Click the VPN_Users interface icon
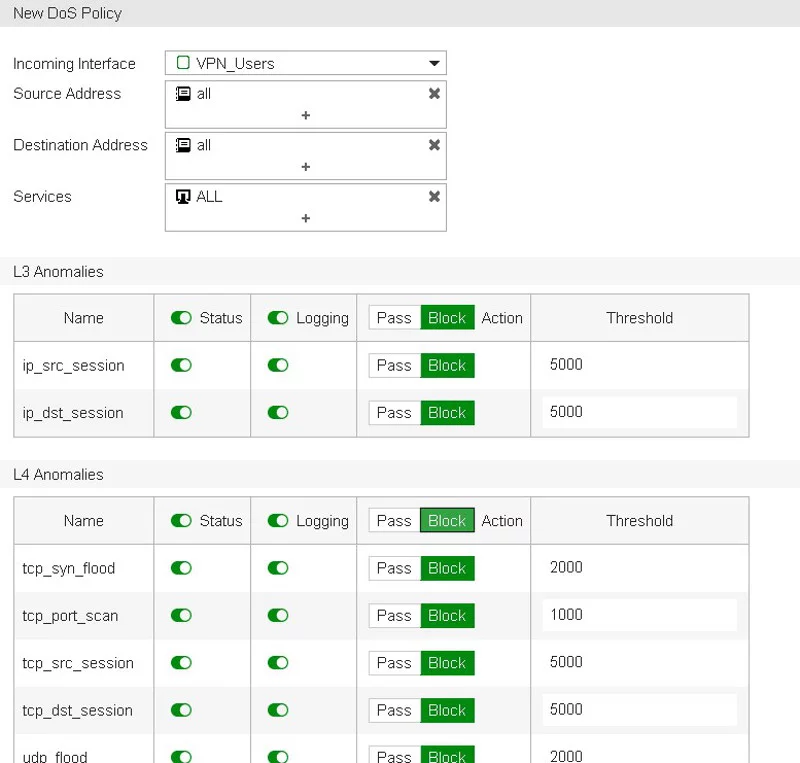Image resolution: width=800 pixels, height=763 pixels. pos(183,63)
